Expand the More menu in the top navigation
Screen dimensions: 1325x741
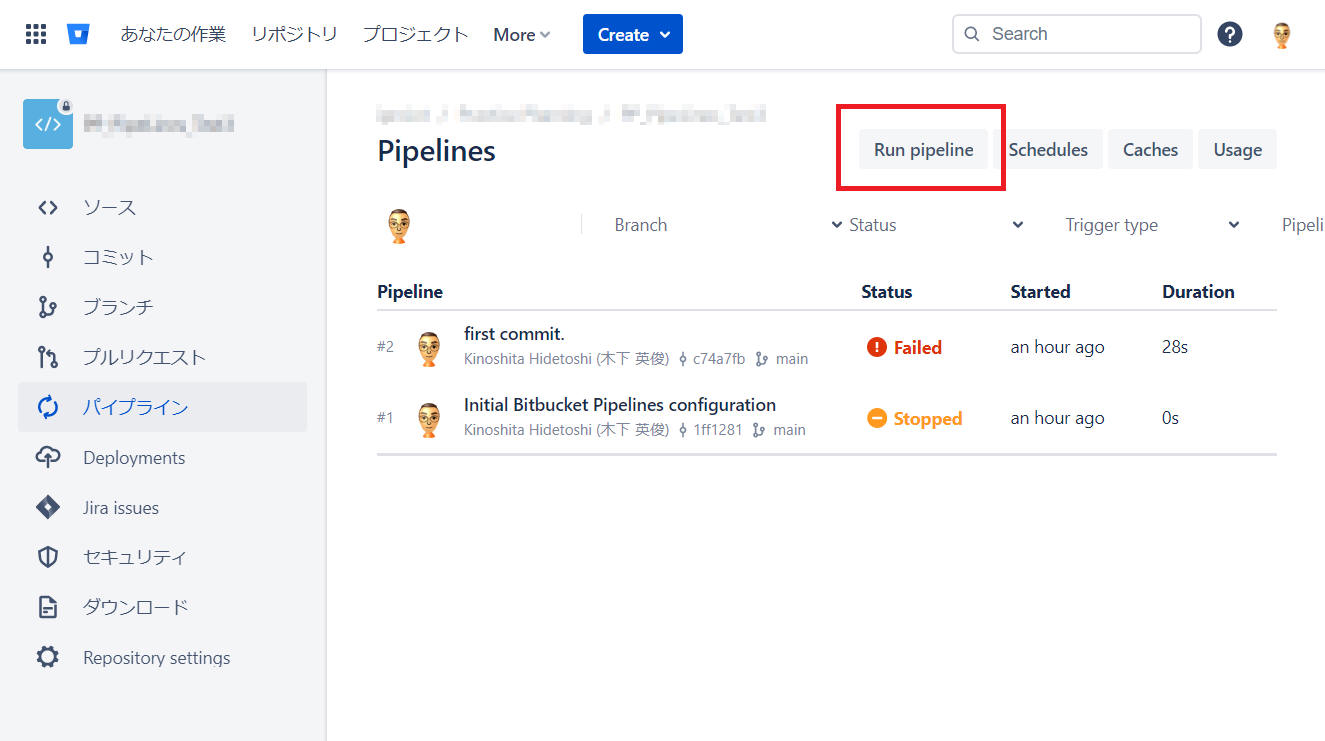pyautogui.click(x=521, y=35)
